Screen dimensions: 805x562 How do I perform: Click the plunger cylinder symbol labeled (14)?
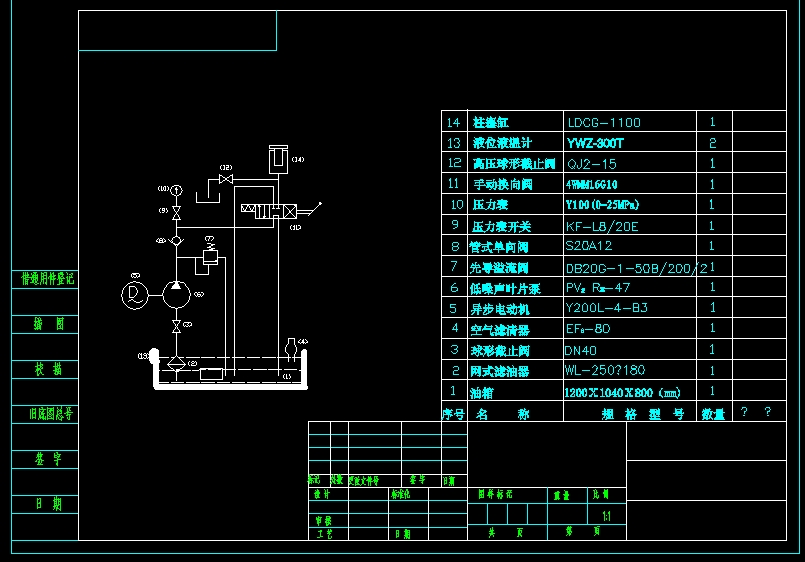coord(277,159)
